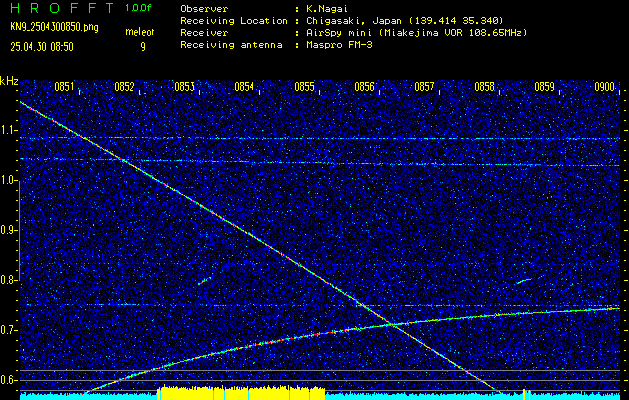629x400 pixels.
Task: Click the 1.0 kHz axis label
Action: [x=8, y=180]
